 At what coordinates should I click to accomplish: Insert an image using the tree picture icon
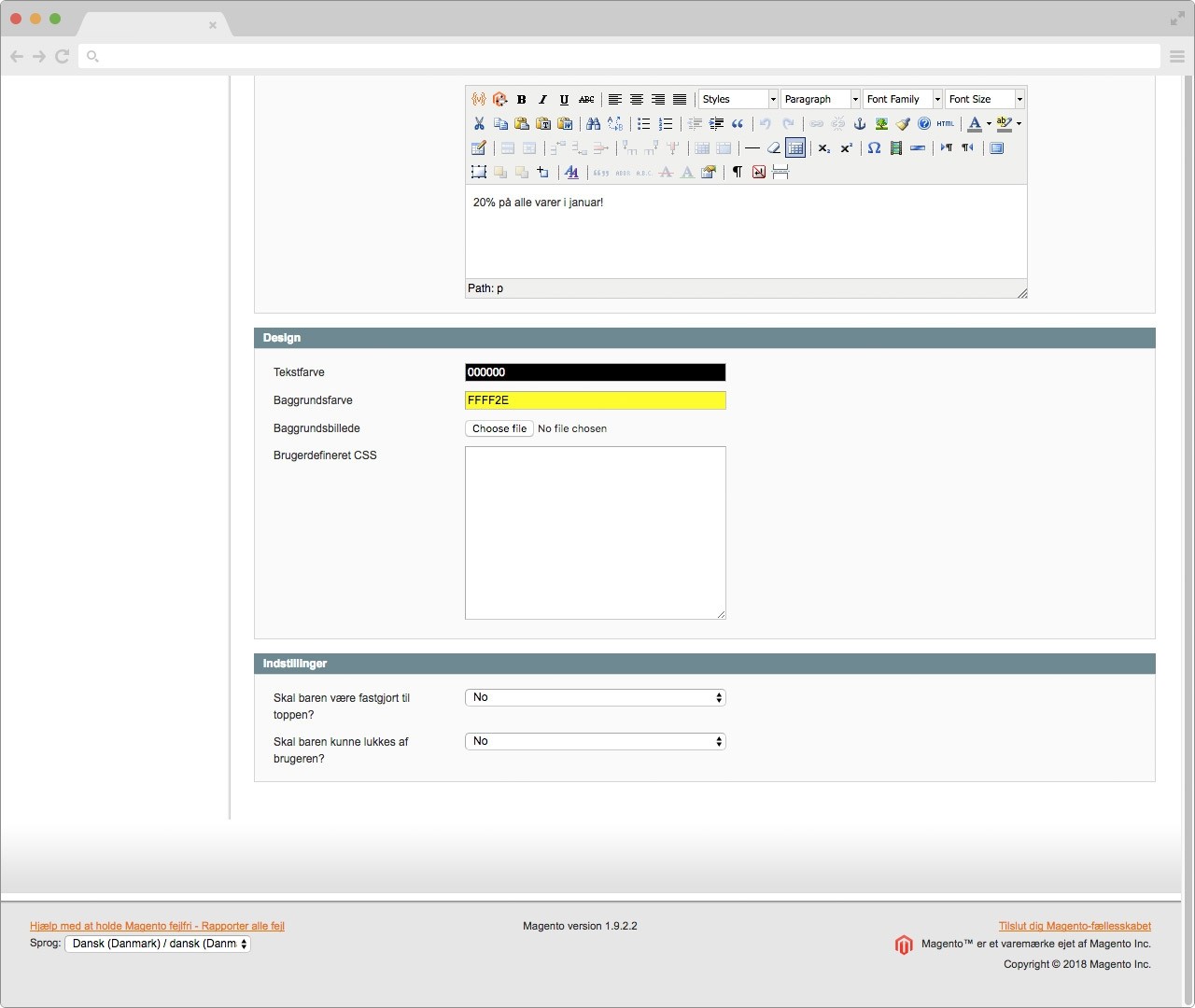[881, 123]
